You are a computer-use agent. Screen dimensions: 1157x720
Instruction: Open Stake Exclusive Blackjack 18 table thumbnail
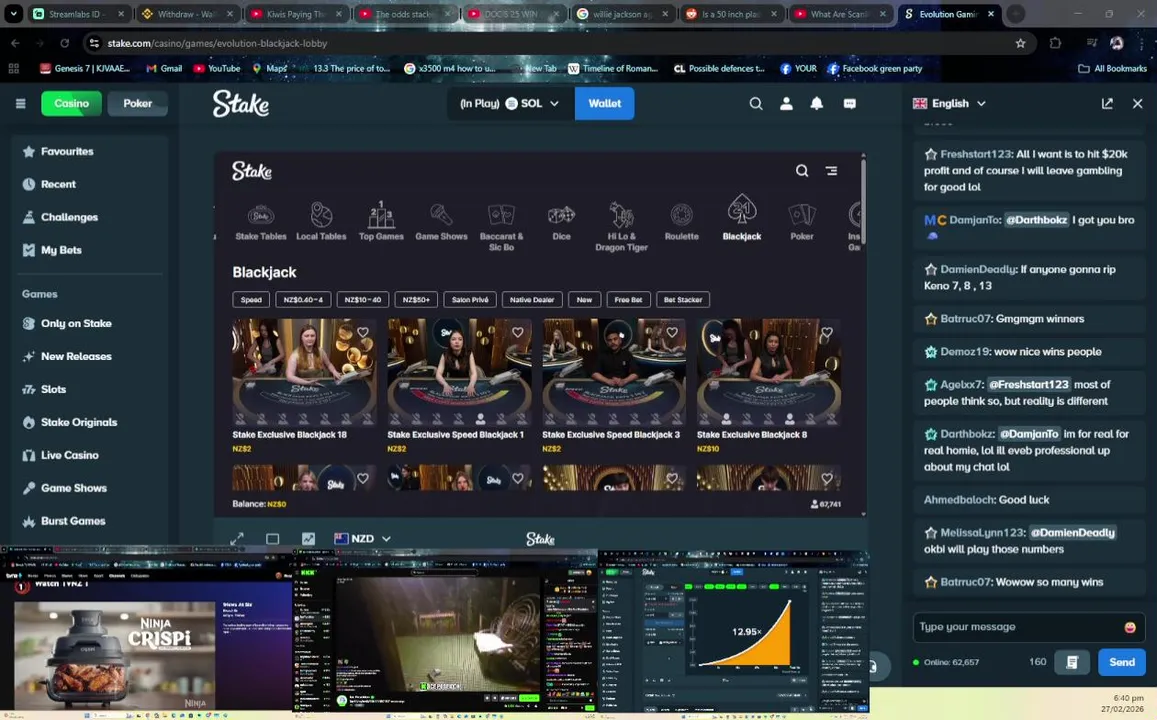tap(304, 372)
